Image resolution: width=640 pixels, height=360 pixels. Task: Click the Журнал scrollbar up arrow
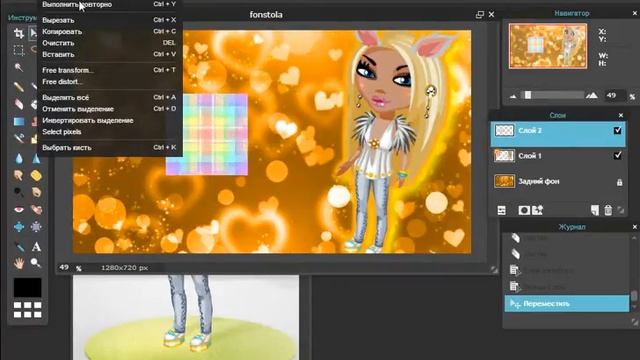point(634,238)
